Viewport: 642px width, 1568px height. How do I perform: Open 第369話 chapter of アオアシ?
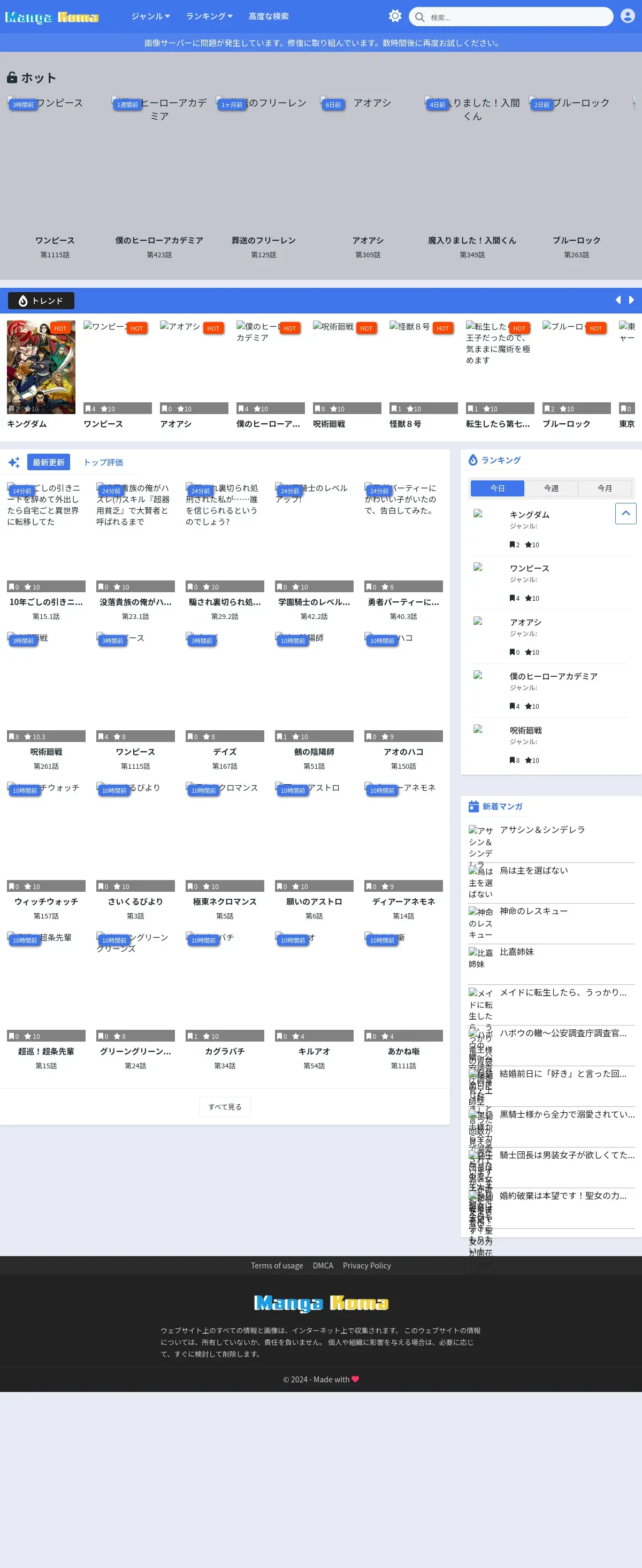368,255
